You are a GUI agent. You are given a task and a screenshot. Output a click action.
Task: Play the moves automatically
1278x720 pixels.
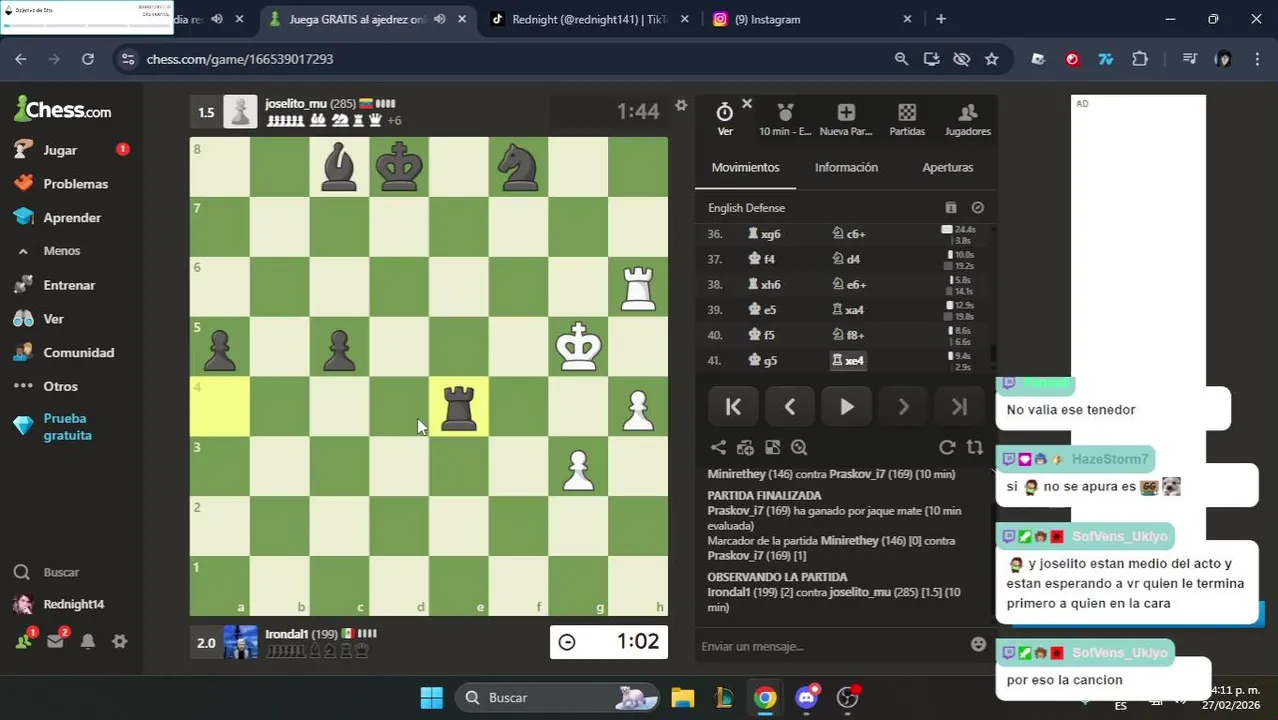846,407
